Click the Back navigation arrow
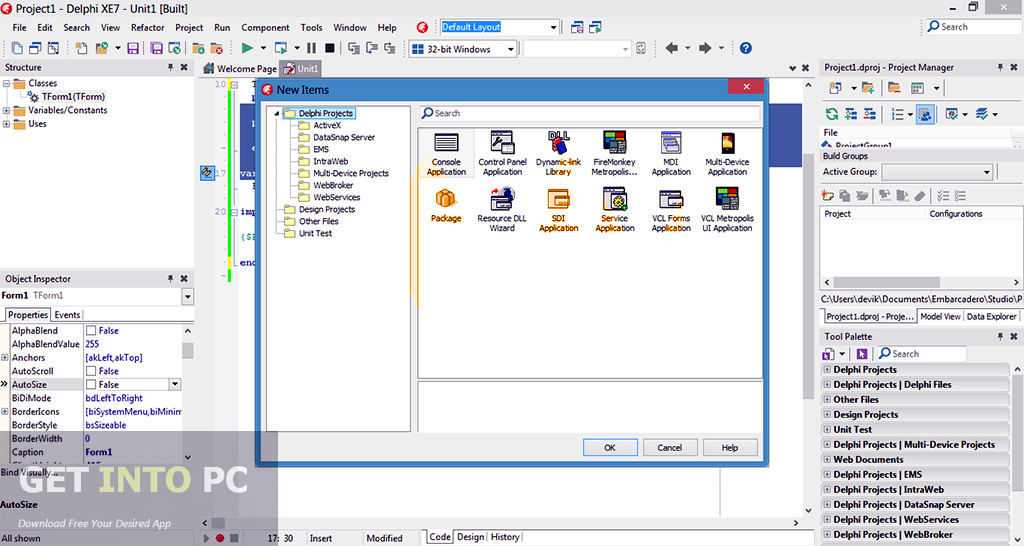 672,48
